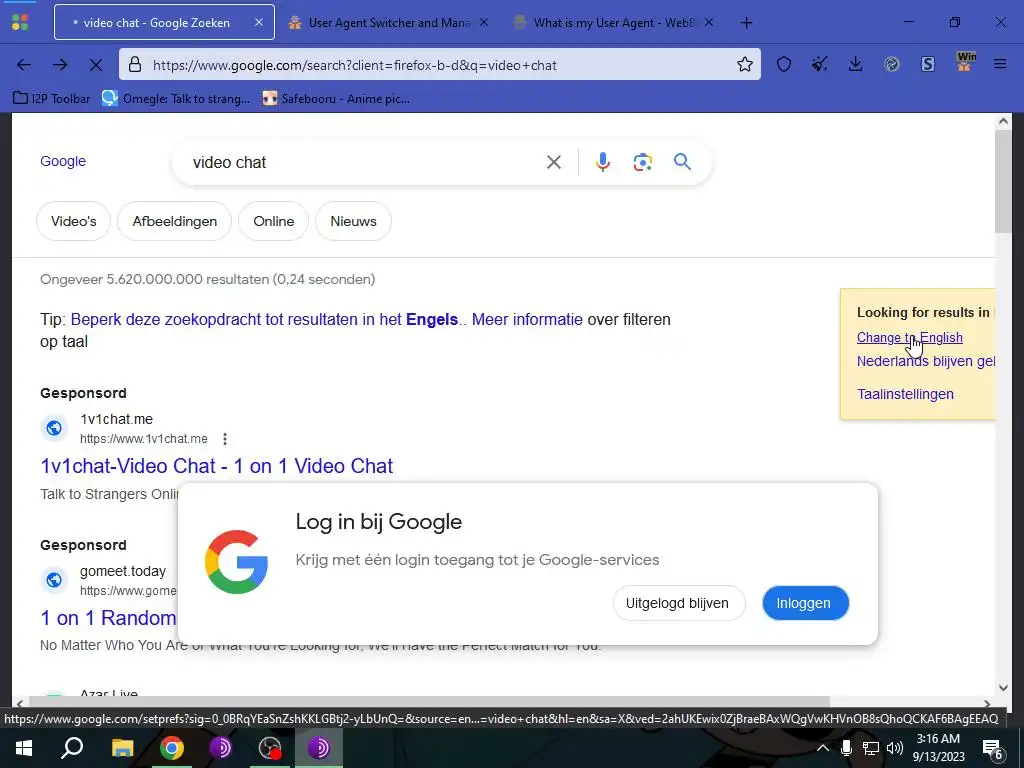Show hidden system tray icons chevron
This screenshot has width=1024, height=768.
click(823, 748)
